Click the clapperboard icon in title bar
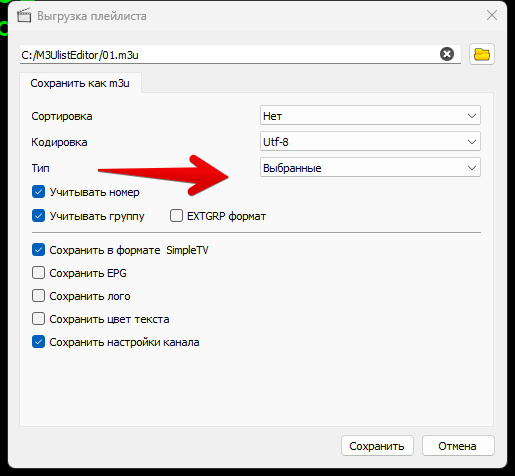Viewport: 515px width, 476px height. click(x=24, y=16)
